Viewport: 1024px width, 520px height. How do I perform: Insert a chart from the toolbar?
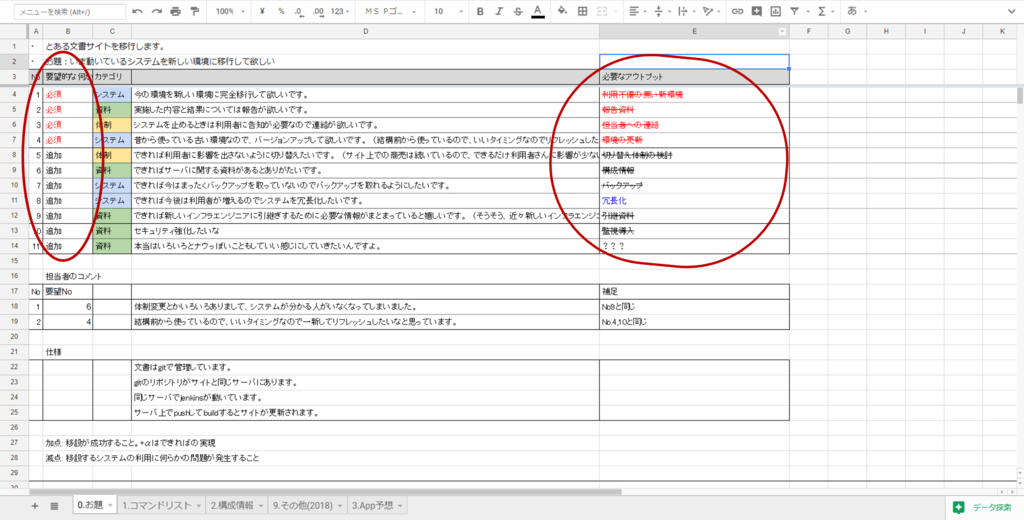[x=777, y=11]
